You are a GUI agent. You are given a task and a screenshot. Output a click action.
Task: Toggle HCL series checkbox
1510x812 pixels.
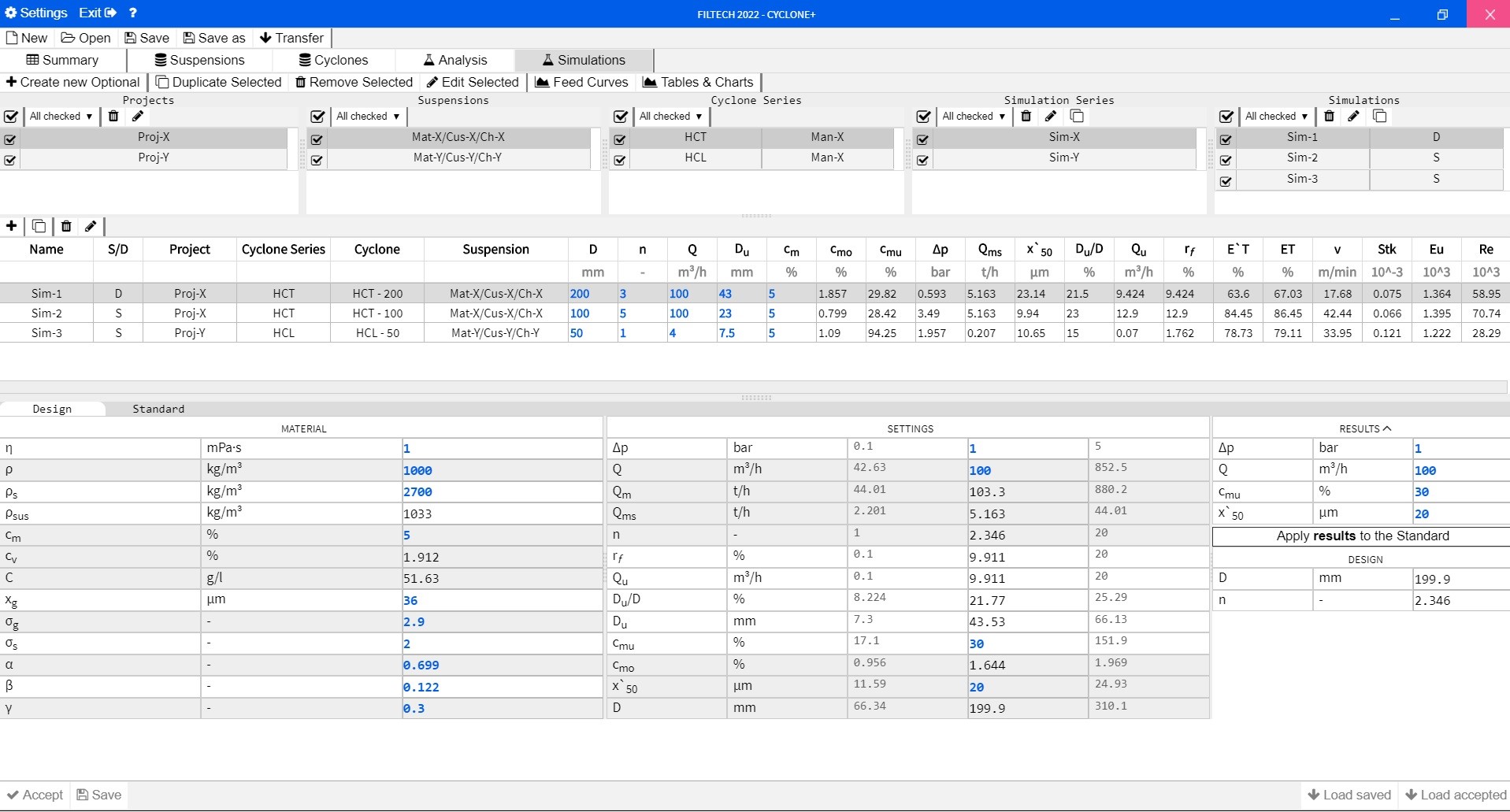coord(620,160)
